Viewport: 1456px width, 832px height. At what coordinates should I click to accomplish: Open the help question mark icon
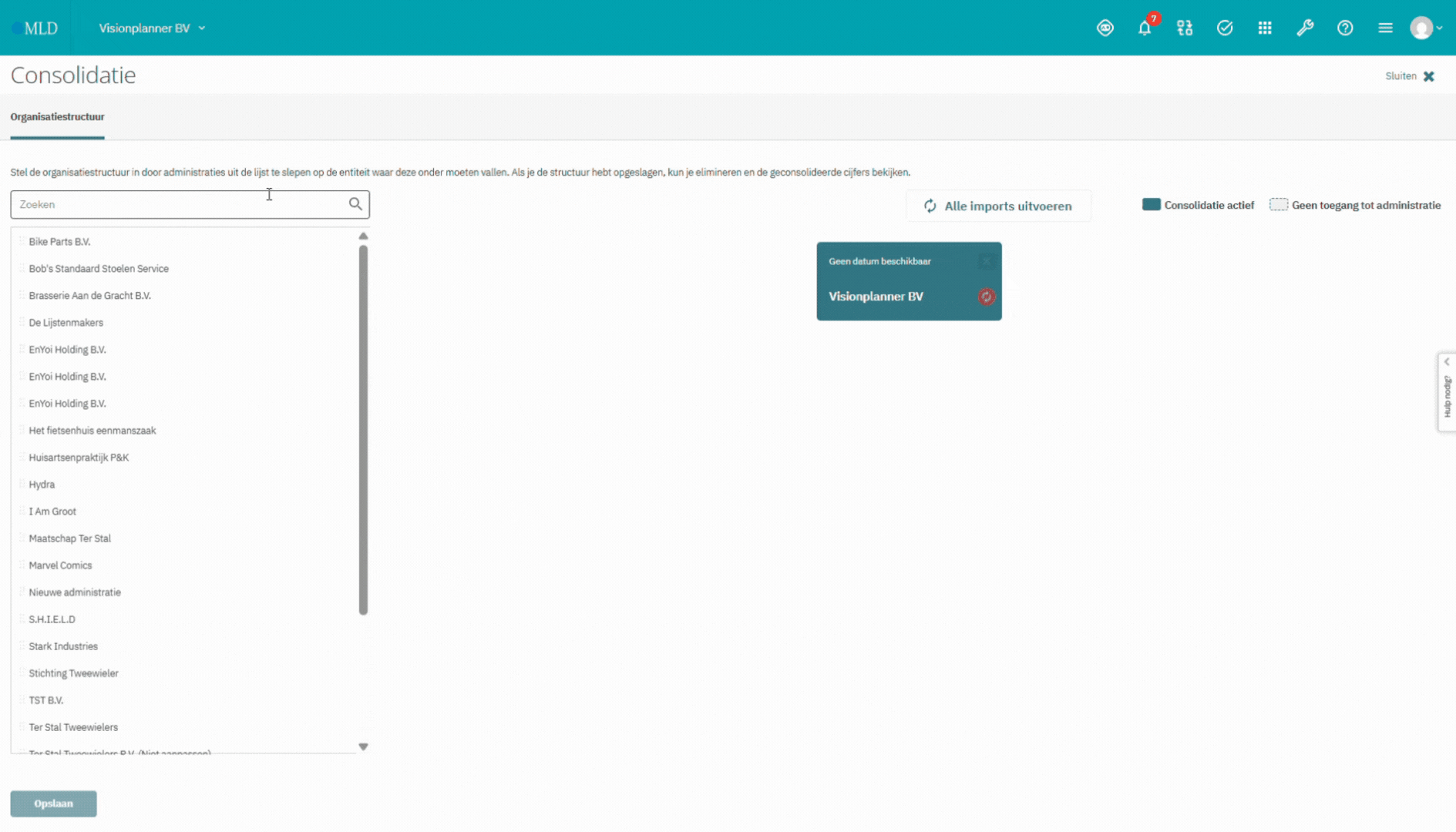[x=1345, y=29]
